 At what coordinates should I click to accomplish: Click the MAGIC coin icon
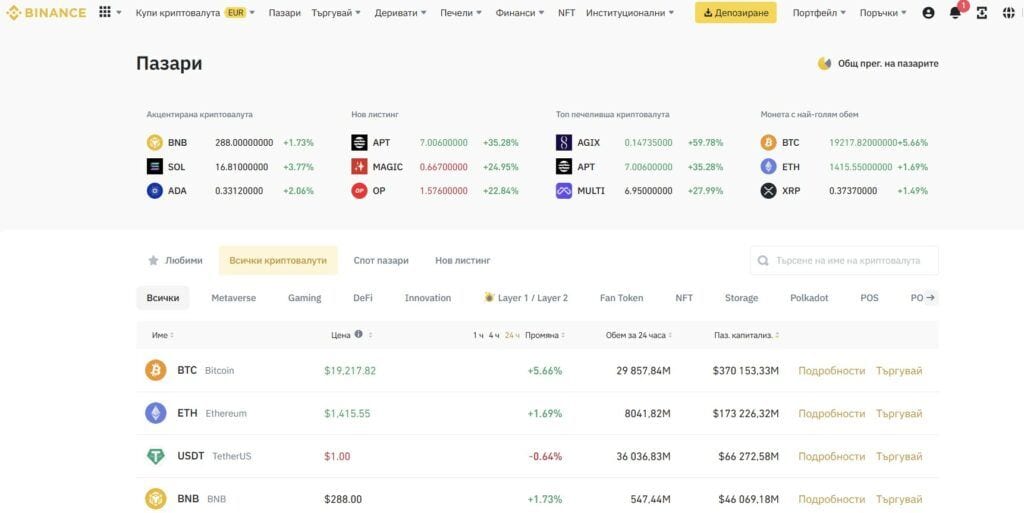click(359, 166)
